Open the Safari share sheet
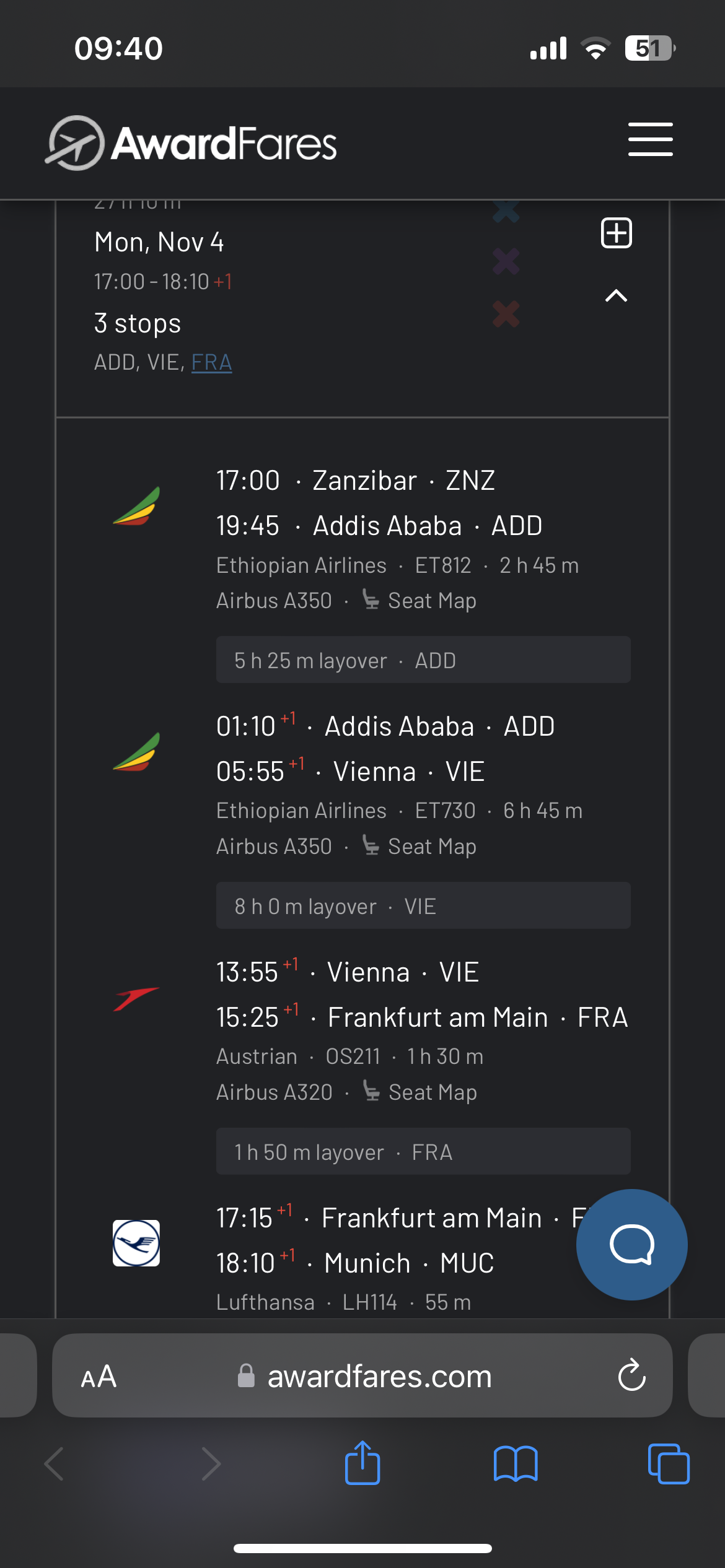The image size is (725, 1568). tap(362, 1463)
